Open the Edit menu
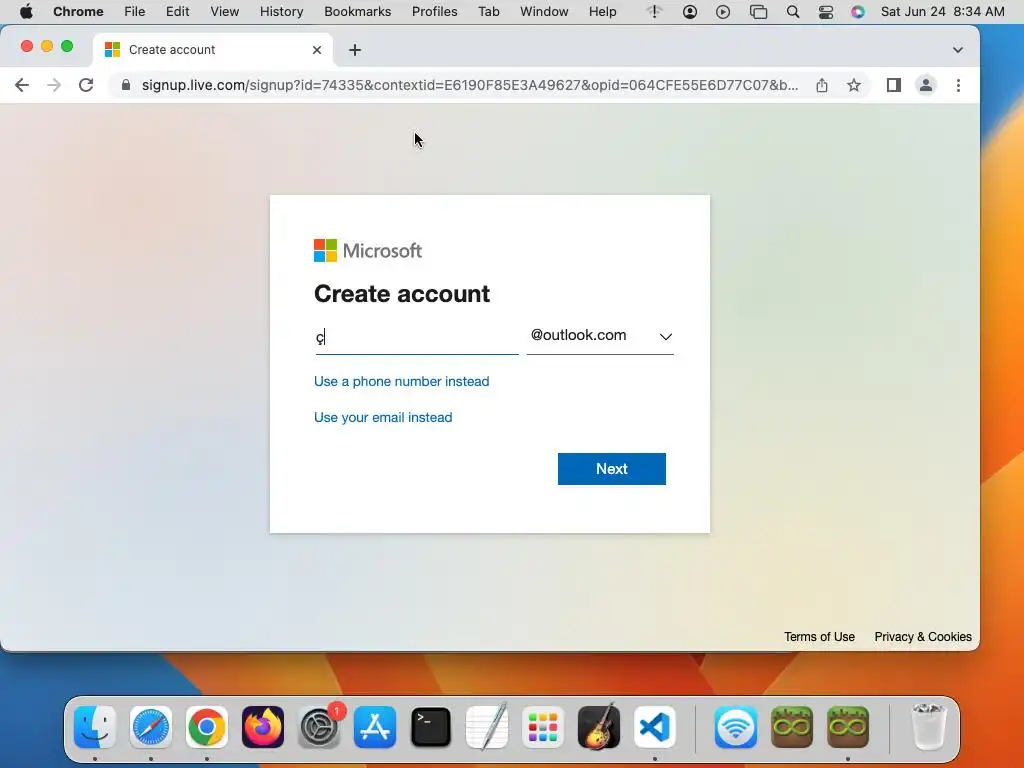The image size is (1024, 768). (x=177, y=12)
